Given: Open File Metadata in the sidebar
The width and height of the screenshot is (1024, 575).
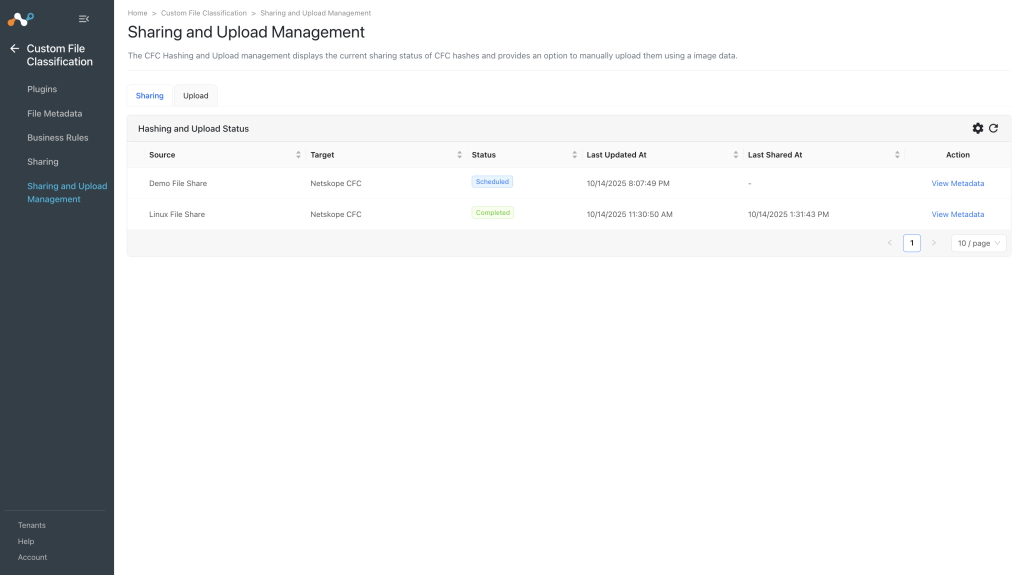Looking at the screenshot, I should tap(54, 114).
